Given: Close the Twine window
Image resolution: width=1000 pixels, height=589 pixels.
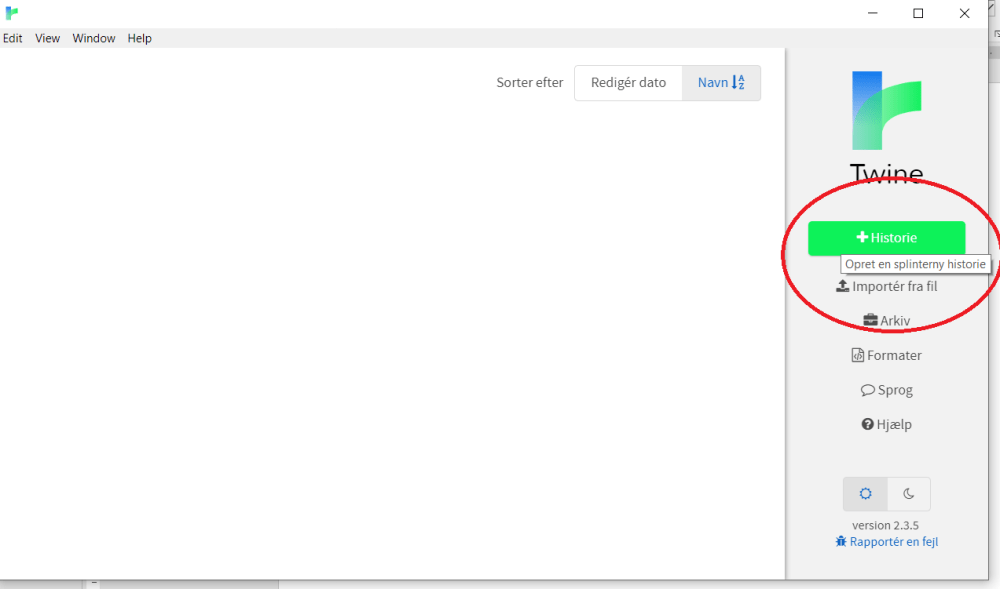Looking at the screenshot, I should coord(964,13).
